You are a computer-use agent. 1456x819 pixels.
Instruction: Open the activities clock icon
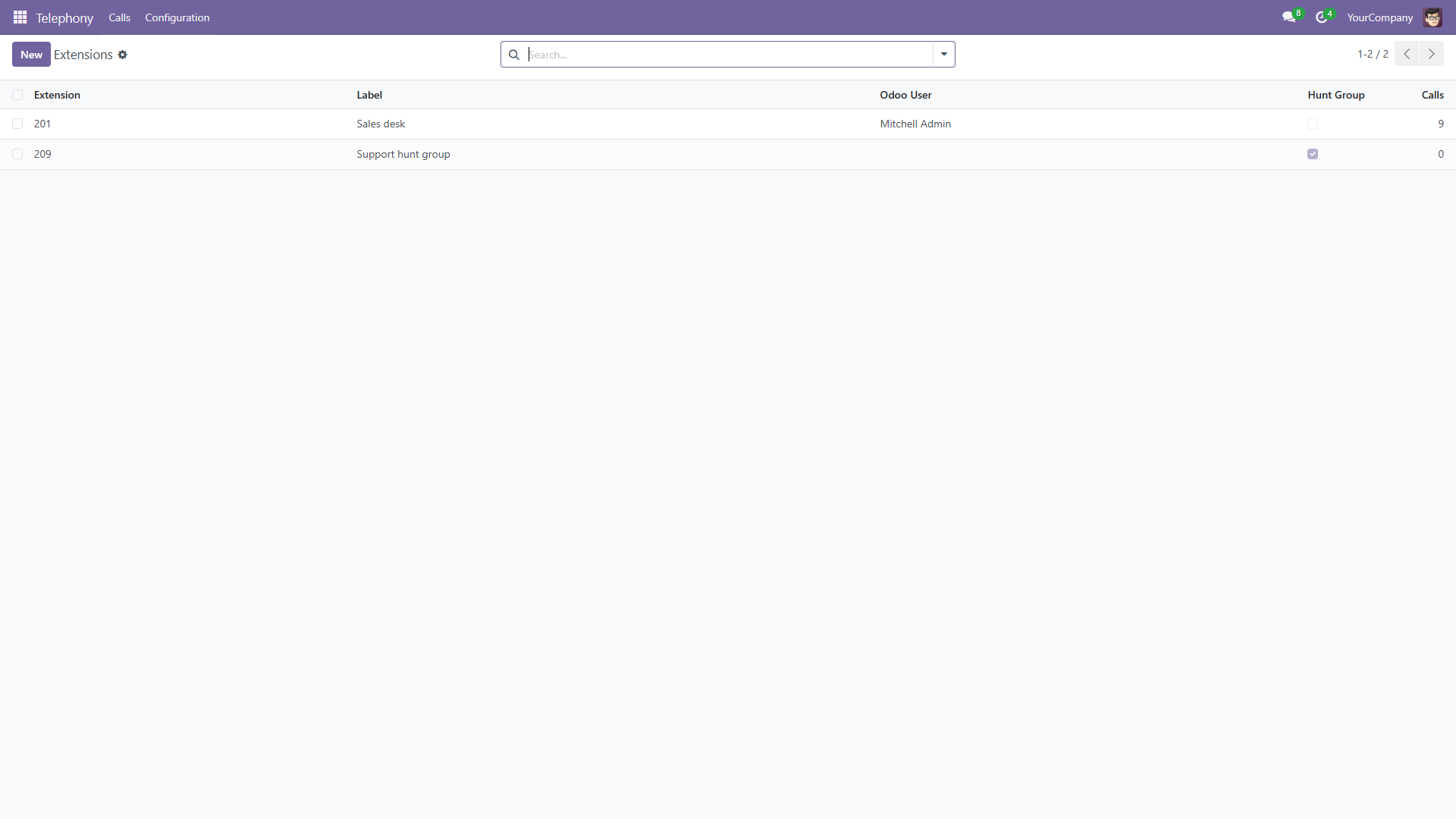point(1321,17)
